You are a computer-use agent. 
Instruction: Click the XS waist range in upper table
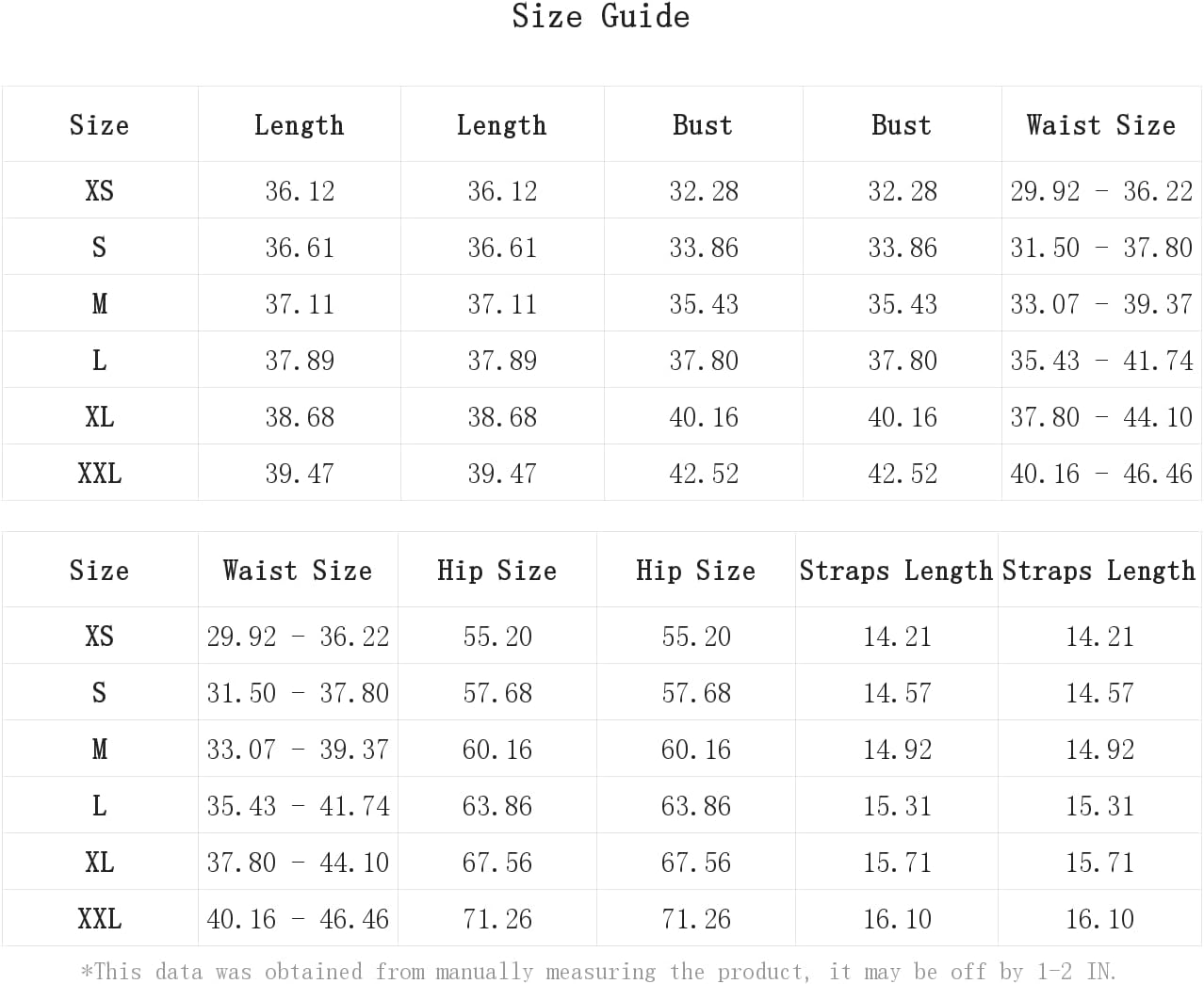coord(1101,191)
